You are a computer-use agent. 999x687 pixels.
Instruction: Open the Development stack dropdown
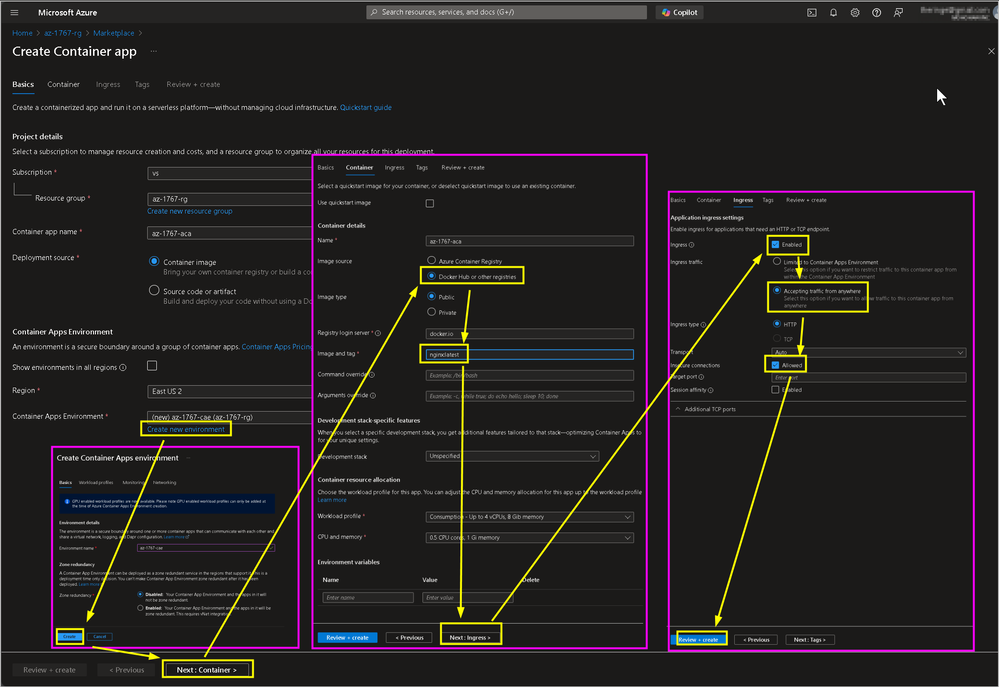[x=530, y=455]
